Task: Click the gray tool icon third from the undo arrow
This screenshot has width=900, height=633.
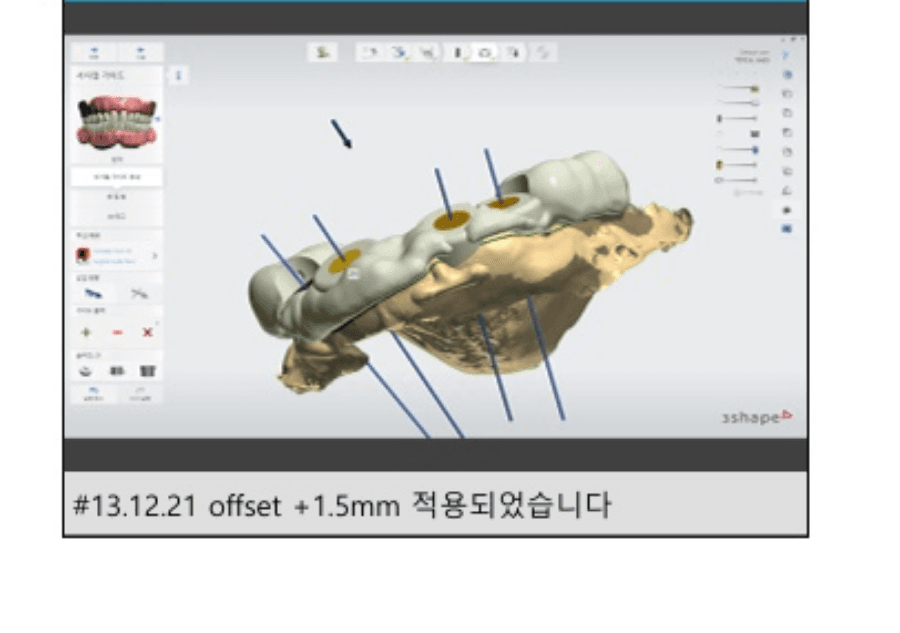Action: click(x=427, y=53)
